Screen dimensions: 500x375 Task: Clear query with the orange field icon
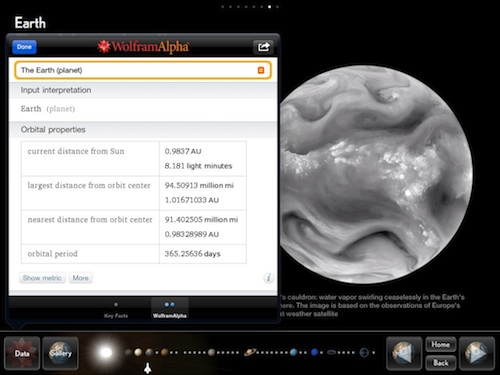pyautogui.click(x=261, y=70)
